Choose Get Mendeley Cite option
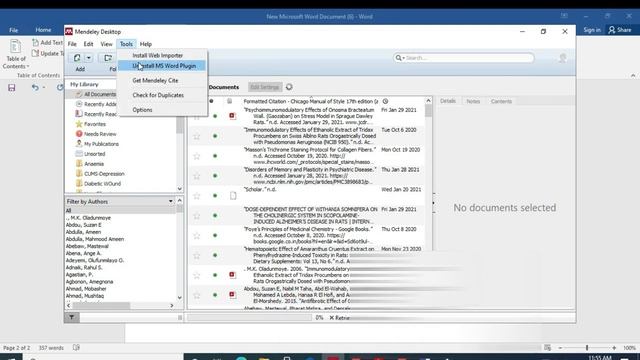This screenshot has height=360, width=640. tap(155, 80)
